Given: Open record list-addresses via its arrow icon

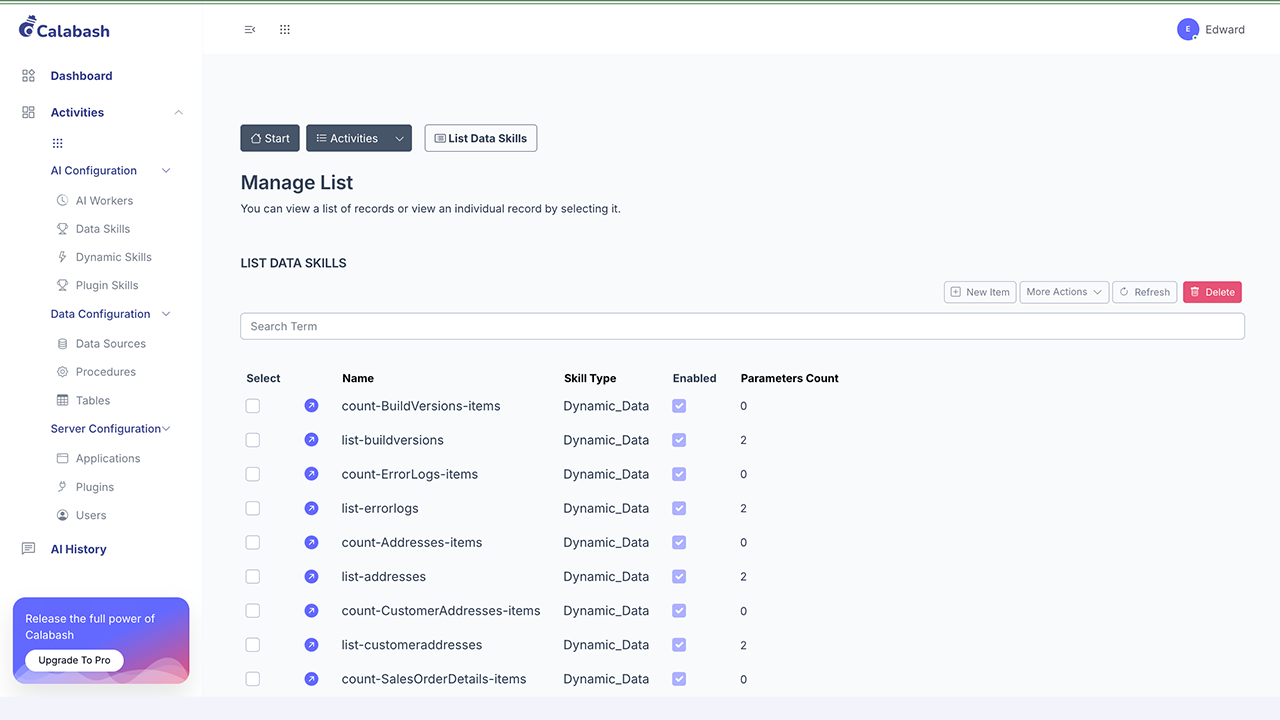Looking at the screenshot, I should click(311, 577).
